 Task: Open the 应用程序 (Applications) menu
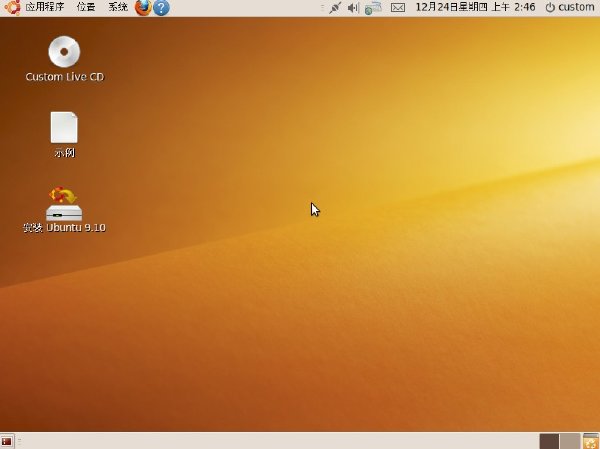(45, 7)
